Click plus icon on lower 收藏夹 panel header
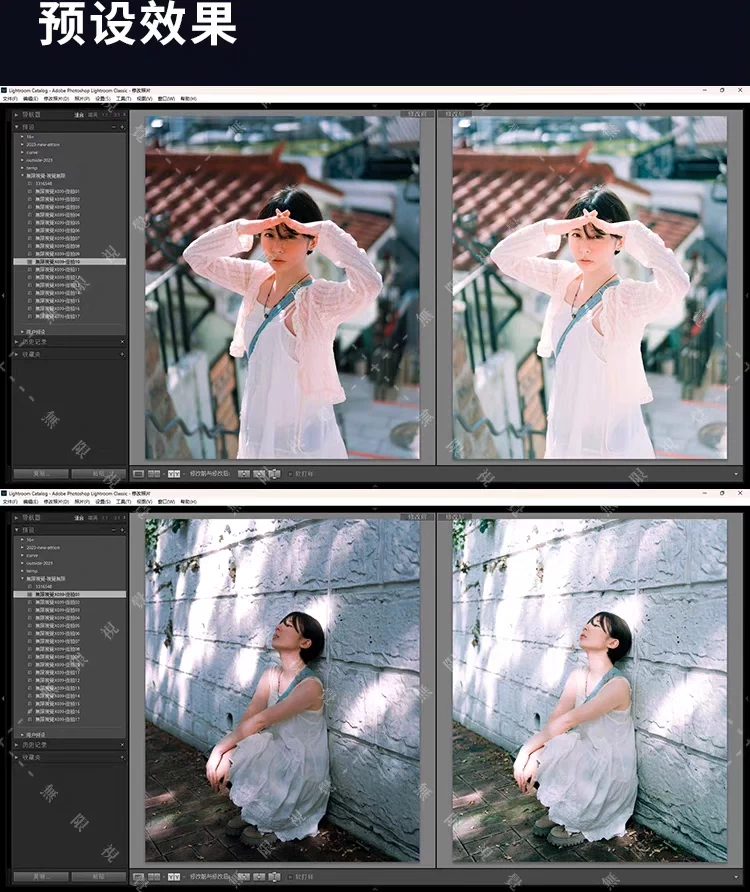This screenshot has height=892, width=750. [x=123, y=756]
